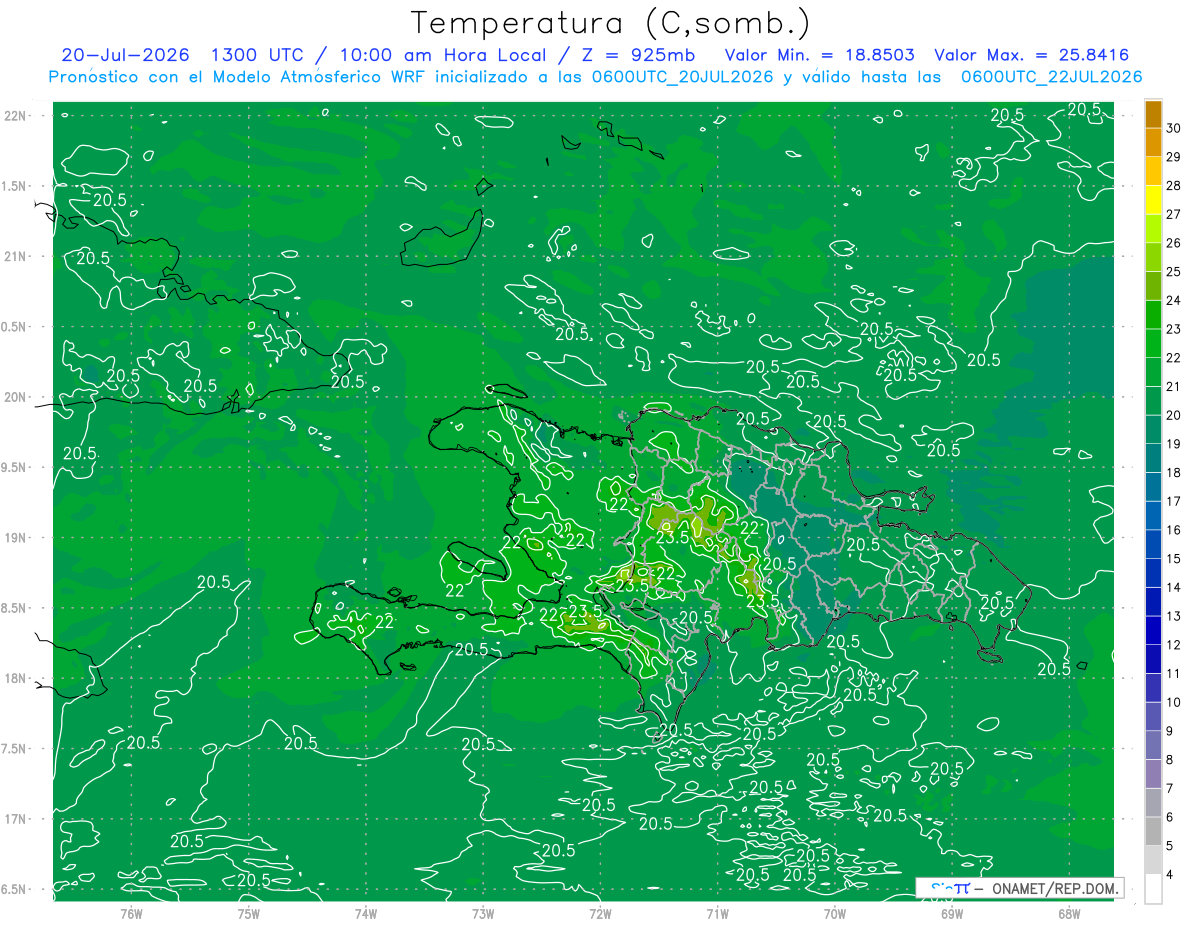Pick the orange swatch between 29 and 30
1200x927 pixels.
1153,143
